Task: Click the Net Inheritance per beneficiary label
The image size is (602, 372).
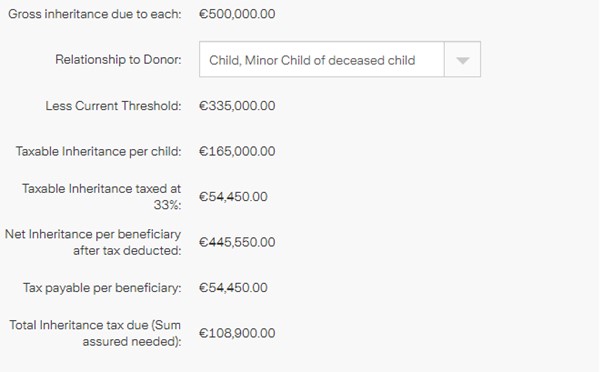Action: (x=93, y=242)
